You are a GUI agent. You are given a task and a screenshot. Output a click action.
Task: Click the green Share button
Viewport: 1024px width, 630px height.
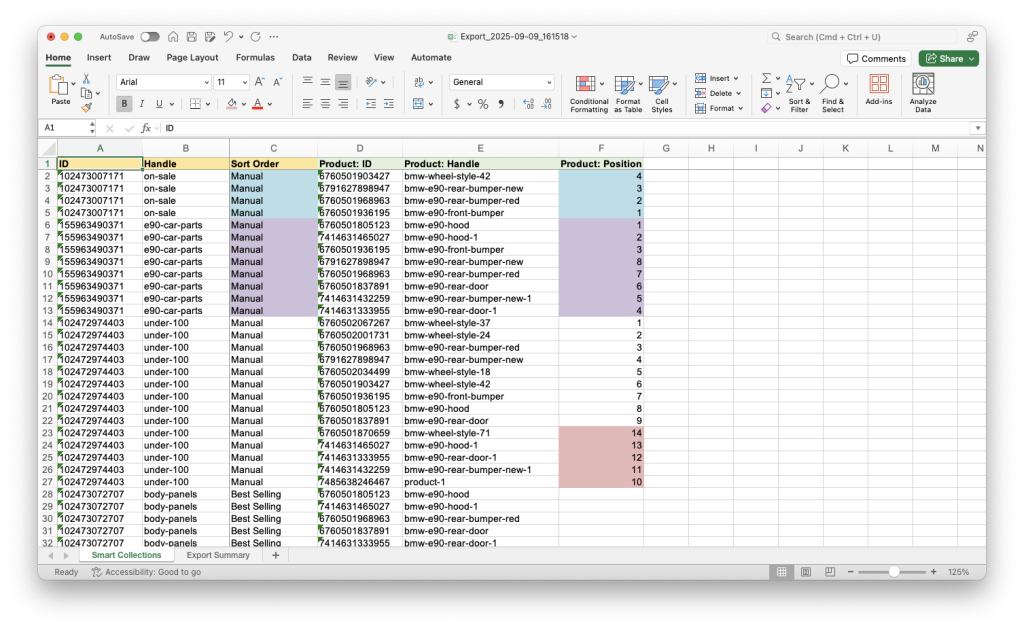[947, 58]
